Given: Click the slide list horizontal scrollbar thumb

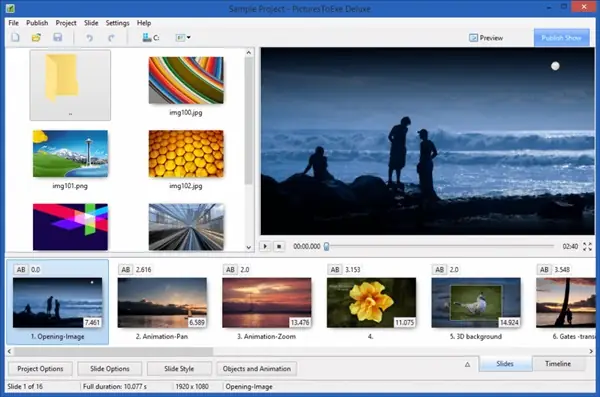Looking at the screenshot, I should [x=113, y=351].
